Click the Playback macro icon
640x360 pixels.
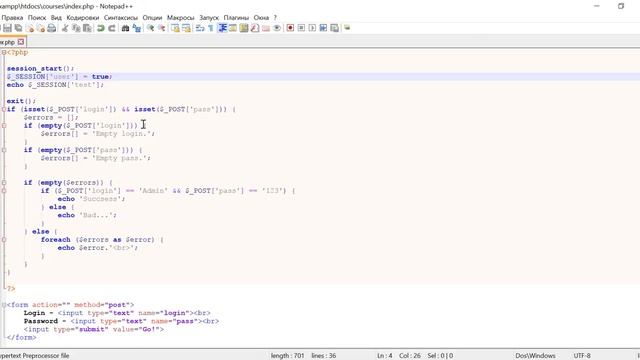tap(312, 28)
